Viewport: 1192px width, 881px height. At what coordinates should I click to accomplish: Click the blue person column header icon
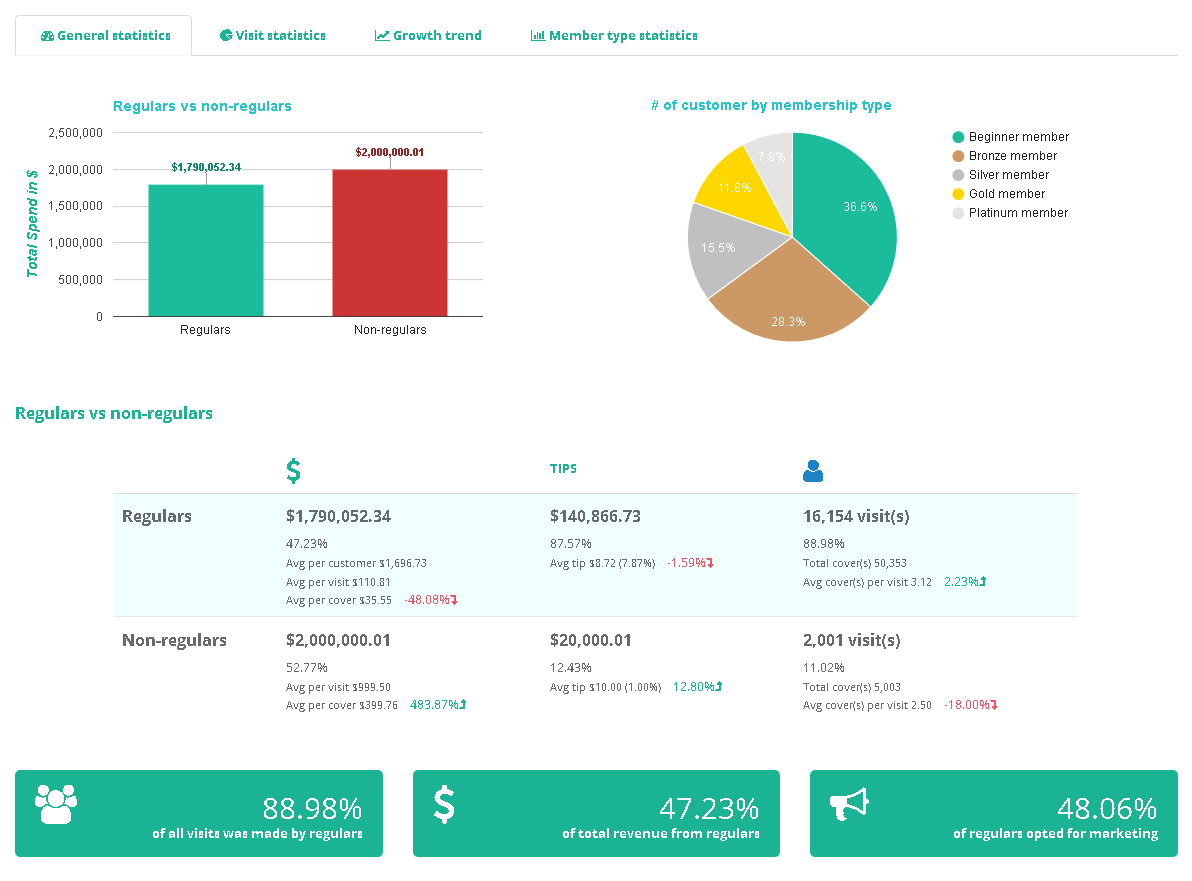(813, 470)
